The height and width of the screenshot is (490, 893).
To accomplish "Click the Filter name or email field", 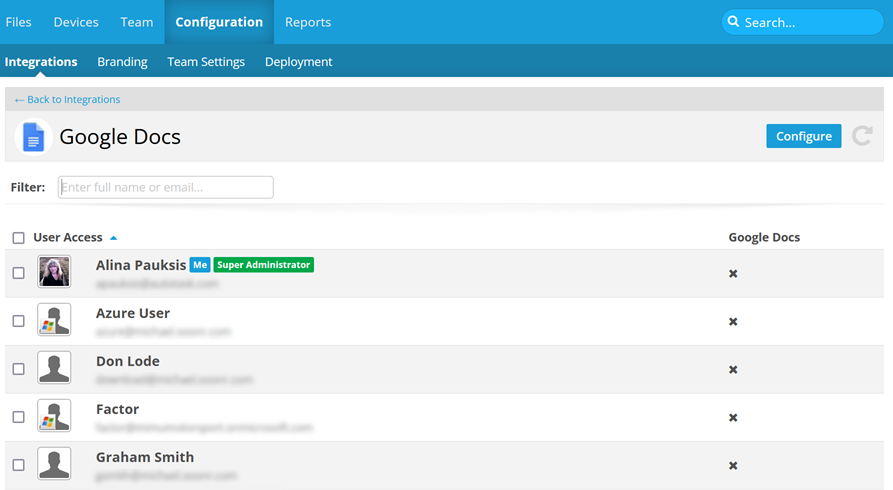I will [x=166, y=187].
